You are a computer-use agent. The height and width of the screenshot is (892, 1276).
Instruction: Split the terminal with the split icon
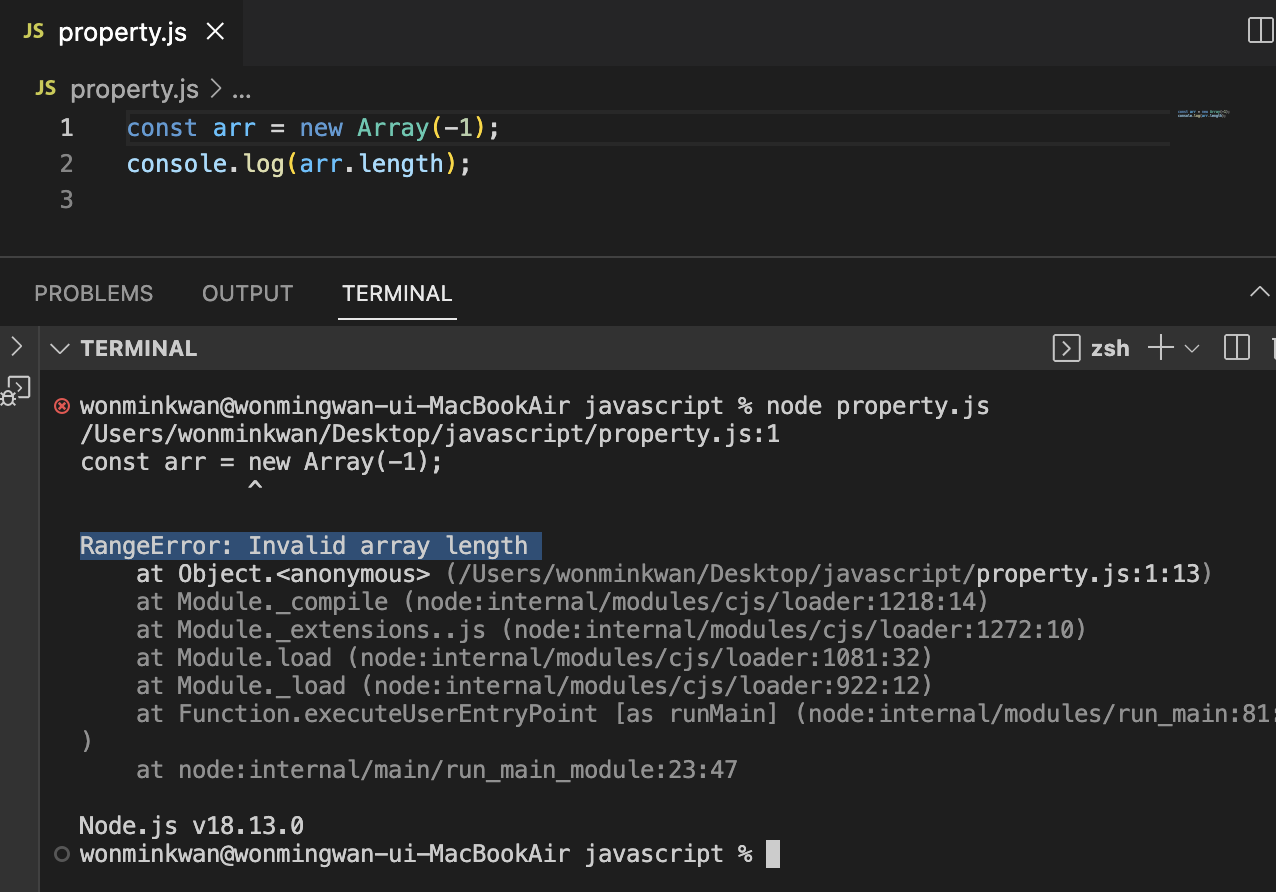[1237, 348]
